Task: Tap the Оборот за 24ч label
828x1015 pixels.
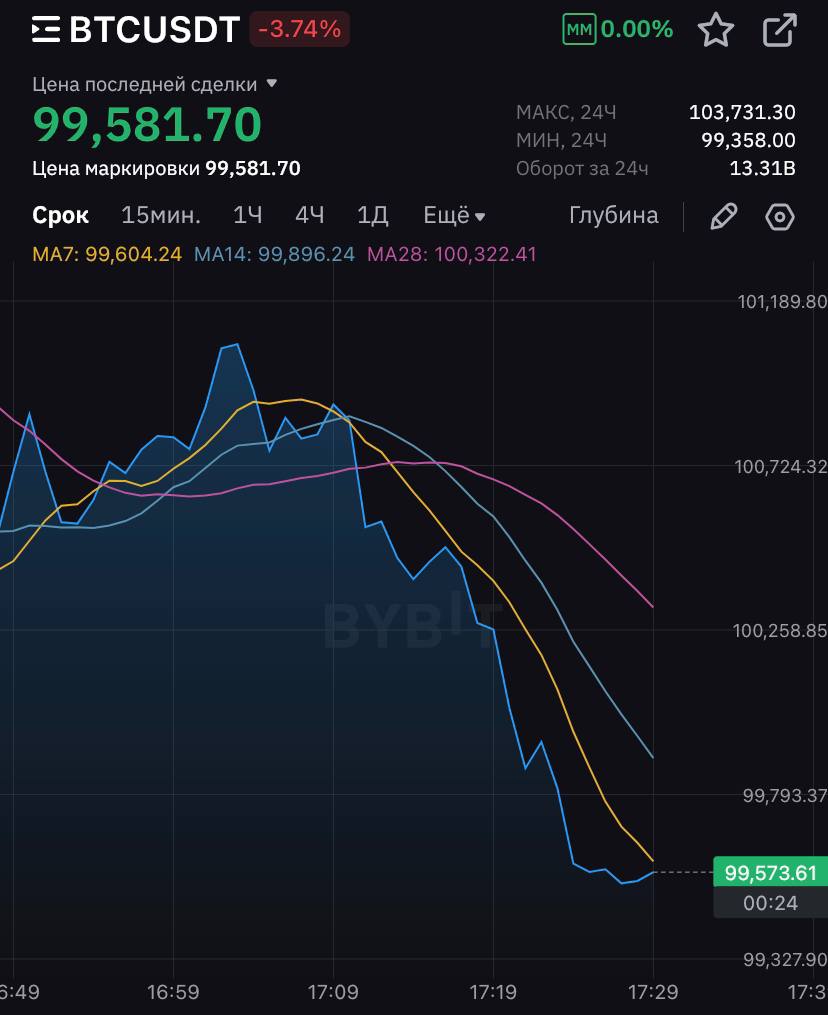Action: 582,169
